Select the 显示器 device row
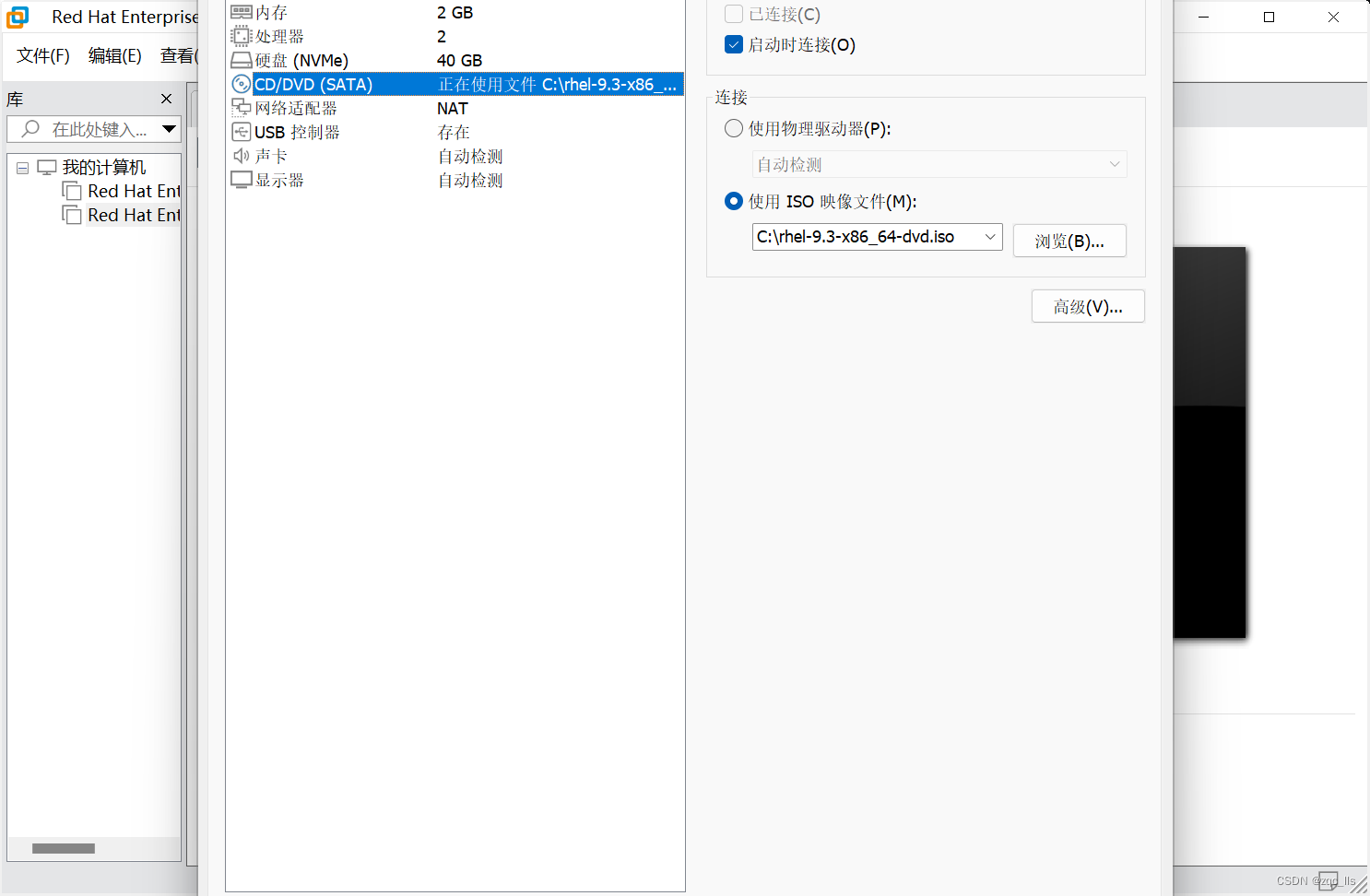Viewport: 1370px width, 896px height. click(455, 180)
